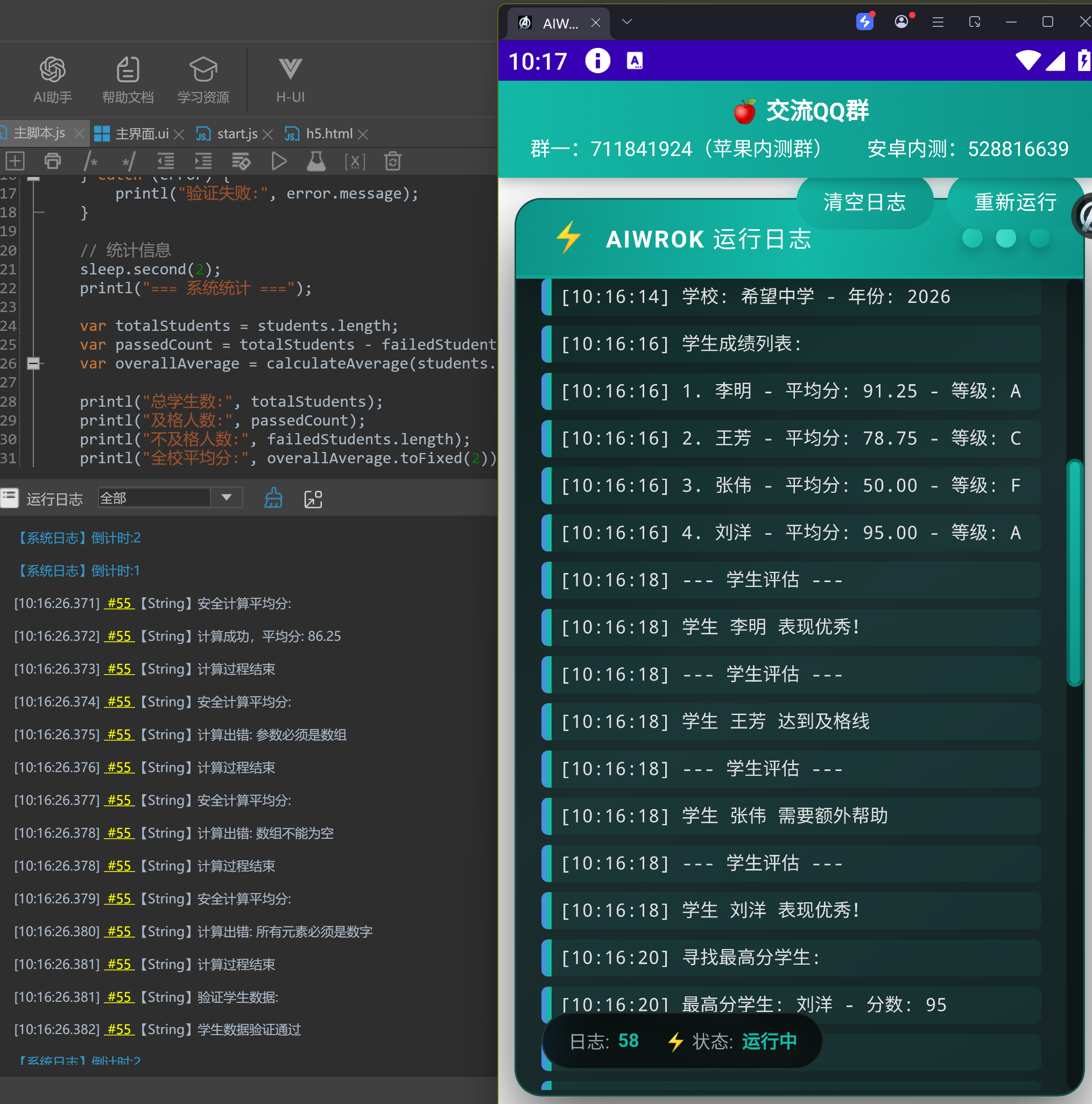
Task: Click the 最高分学生: 刘洋 log entry
Action: coord(791,1005)
